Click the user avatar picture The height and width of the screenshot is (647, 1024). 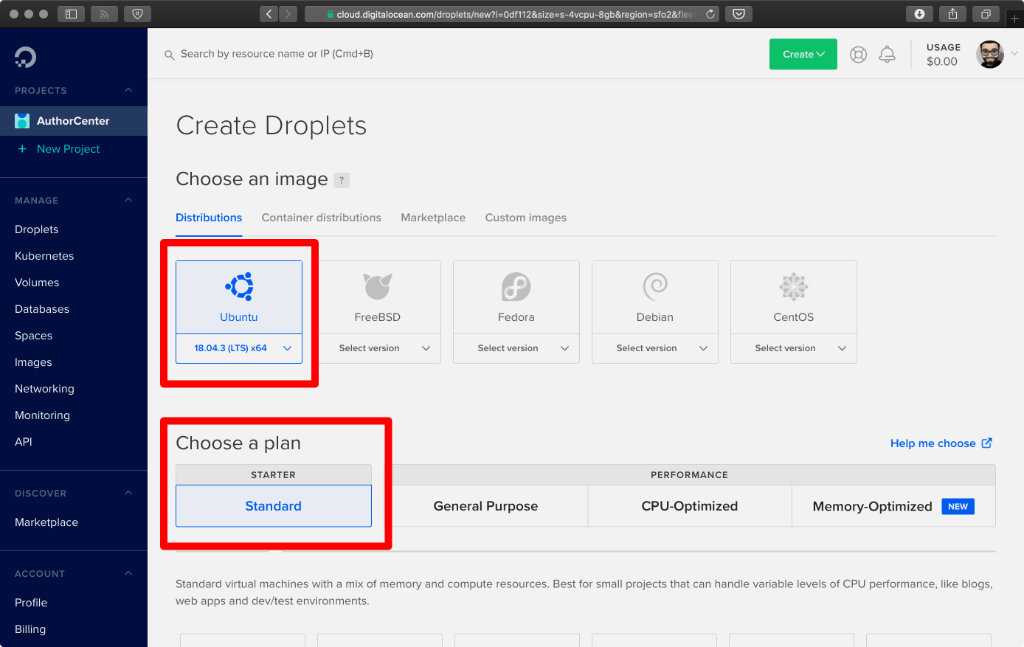(990, 55)
